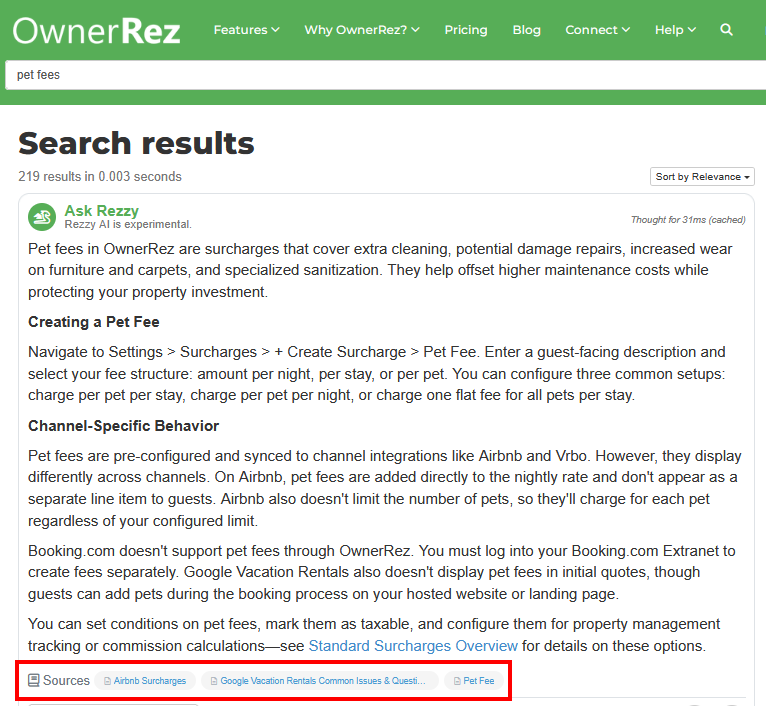Screen dimensions: 766x706
Task: Click the OwnerRez logo
Action: (96, 30)
